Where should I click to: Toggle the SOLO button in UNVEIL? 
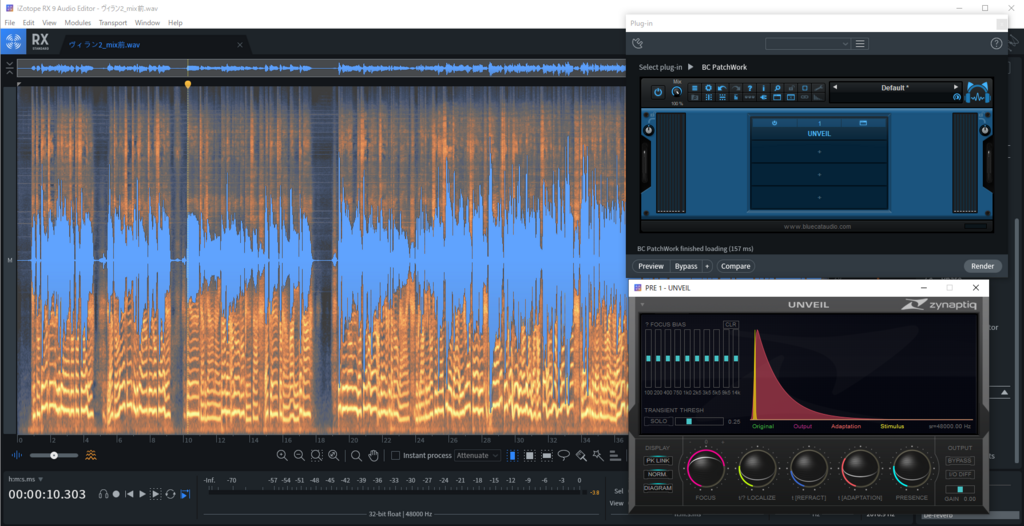point(658,421)
